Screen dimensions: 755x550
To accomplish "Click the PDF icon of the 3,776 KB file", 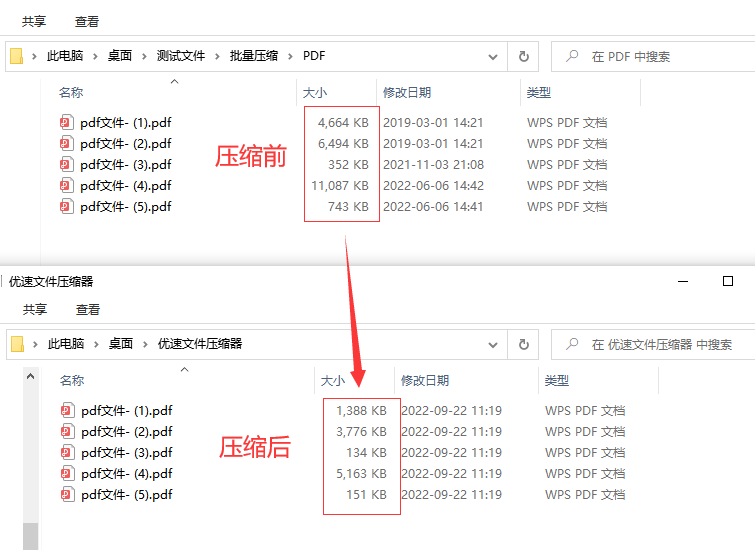I will (x=67, y=432).
